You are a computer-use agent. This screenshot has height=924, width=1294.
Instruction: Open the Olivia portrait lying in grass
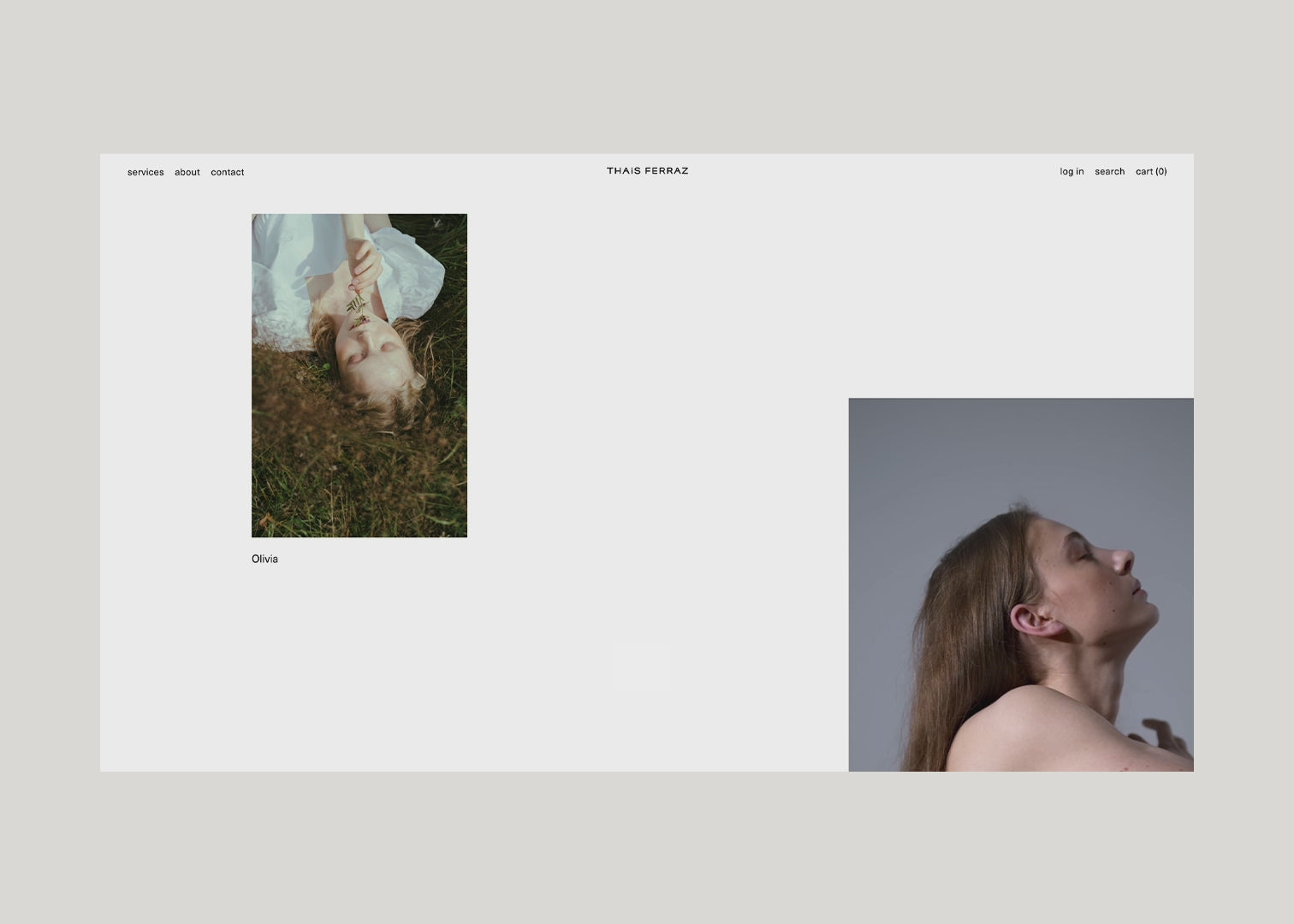click(359, 376)
